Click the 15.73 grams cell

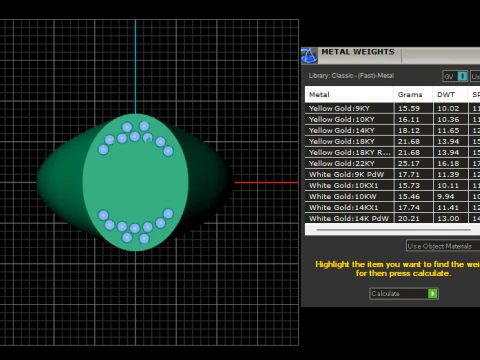pyautogui.click(x=413, y=185)
